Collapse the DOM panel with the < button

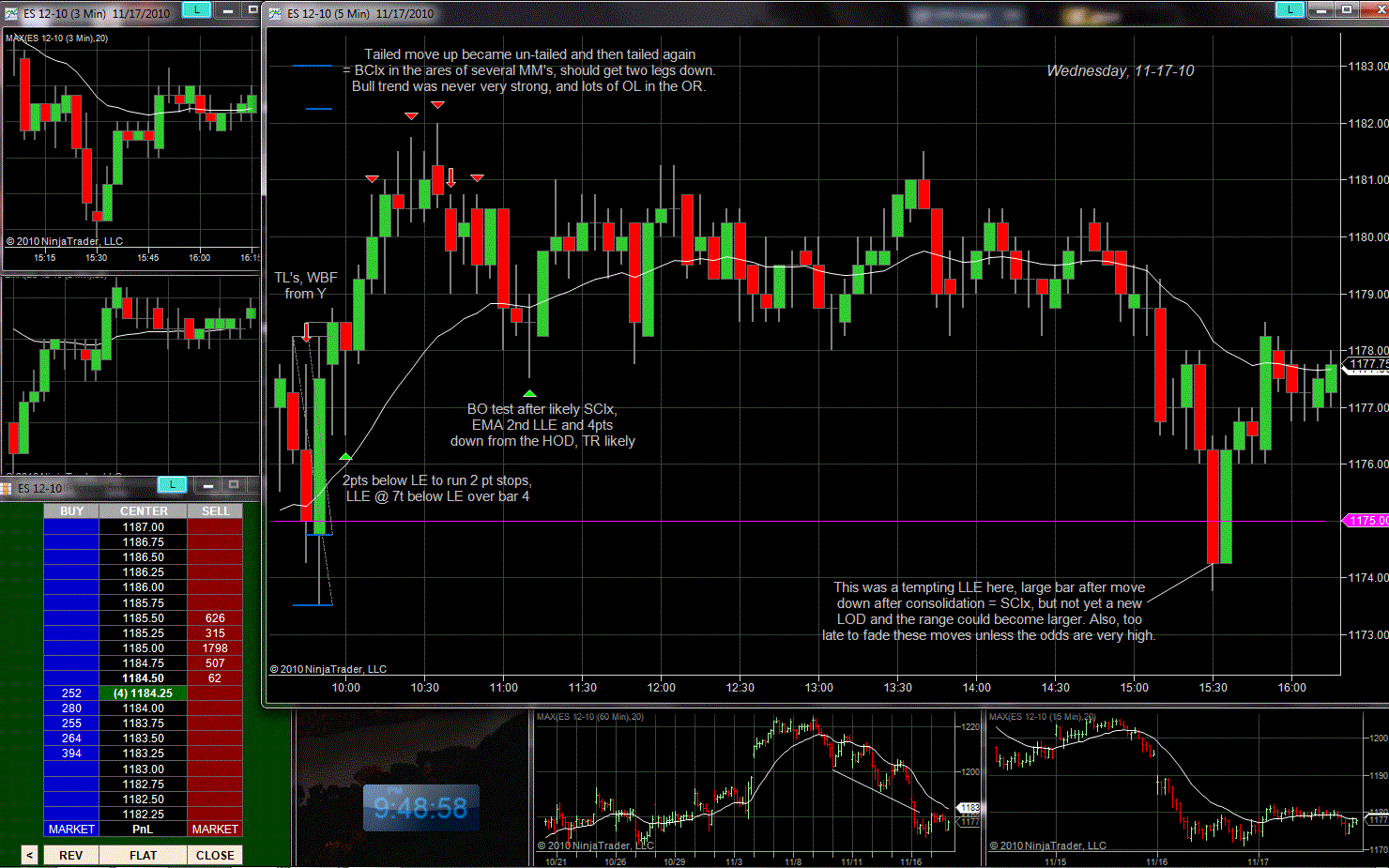[x=29, y=855]
